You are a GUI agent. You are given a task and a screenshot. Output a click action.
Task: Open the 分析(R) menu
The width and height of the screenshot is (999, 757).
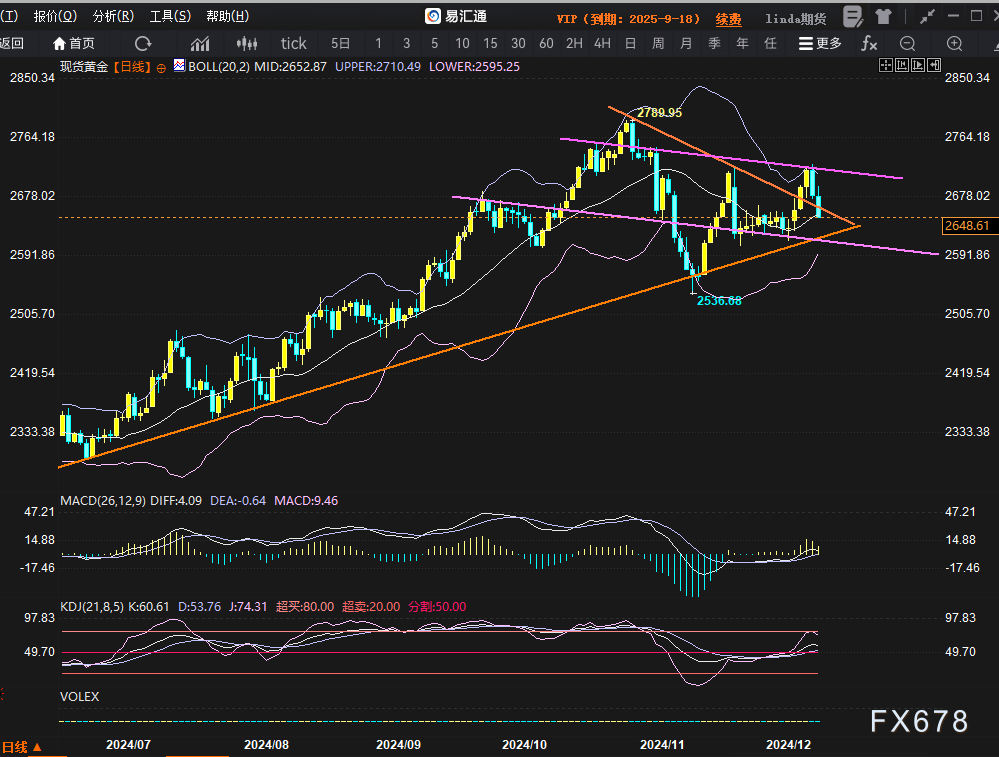tap(113, 16)
